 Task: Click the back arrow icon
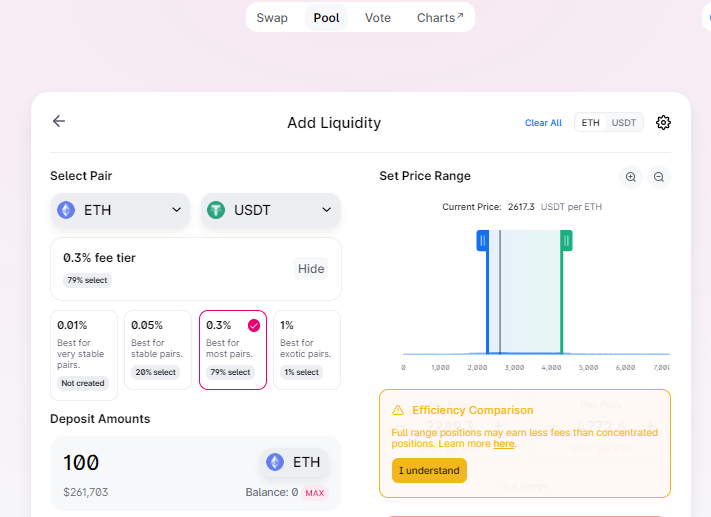[x=59, y=121]
